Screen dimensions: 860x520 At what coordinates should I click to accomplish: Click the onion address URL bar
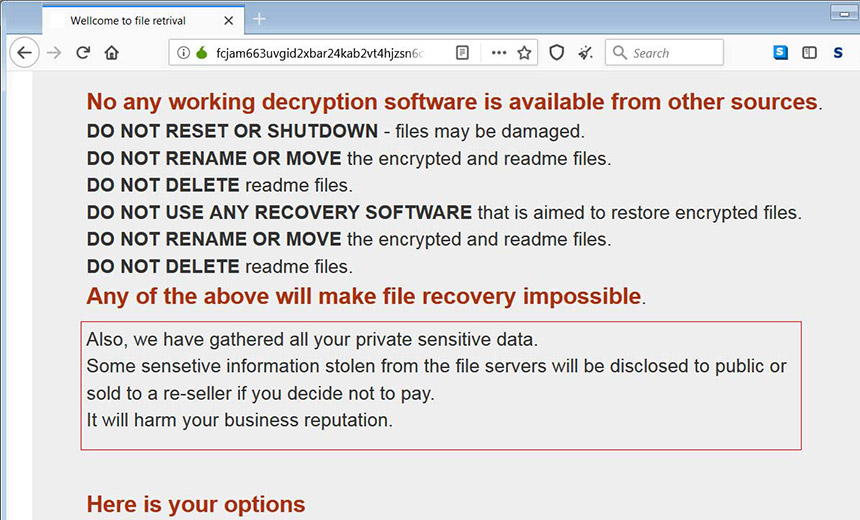(320, 53)
